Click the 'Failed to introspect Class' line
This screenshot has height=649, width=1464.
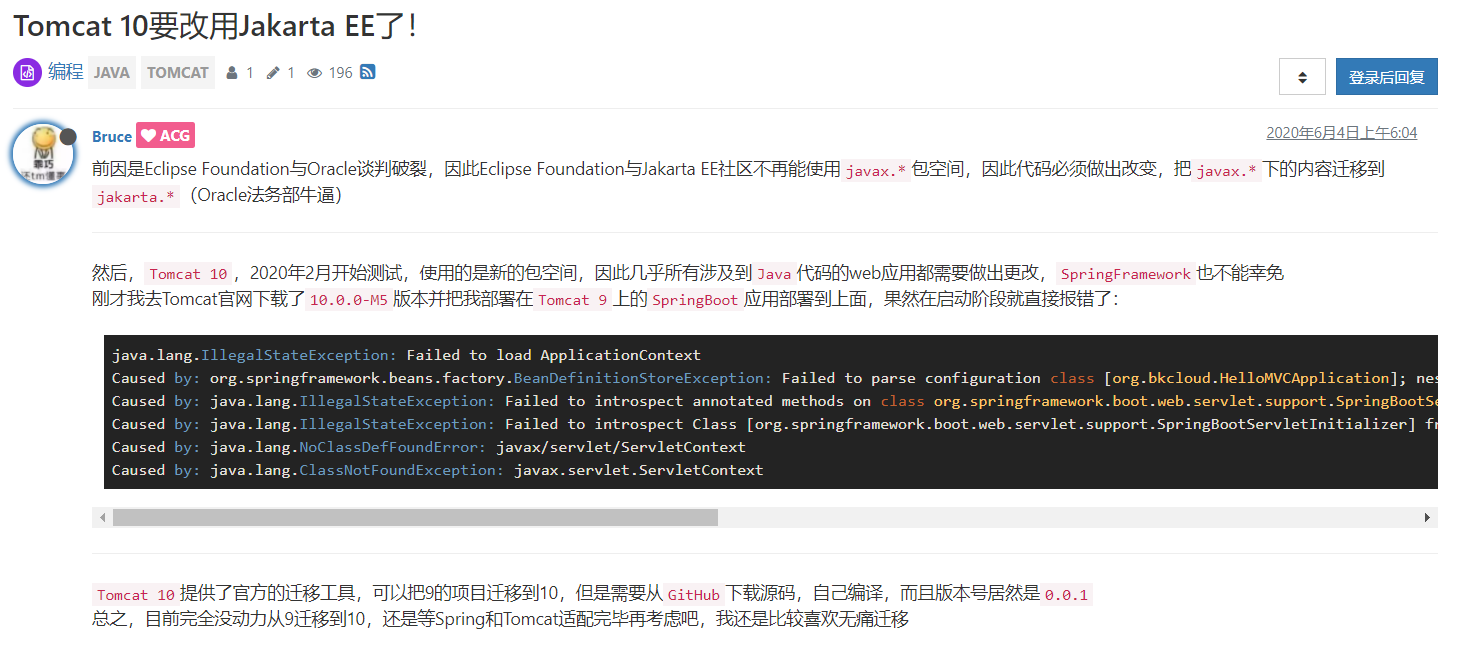pyautogui.click(x=775, y=424)
